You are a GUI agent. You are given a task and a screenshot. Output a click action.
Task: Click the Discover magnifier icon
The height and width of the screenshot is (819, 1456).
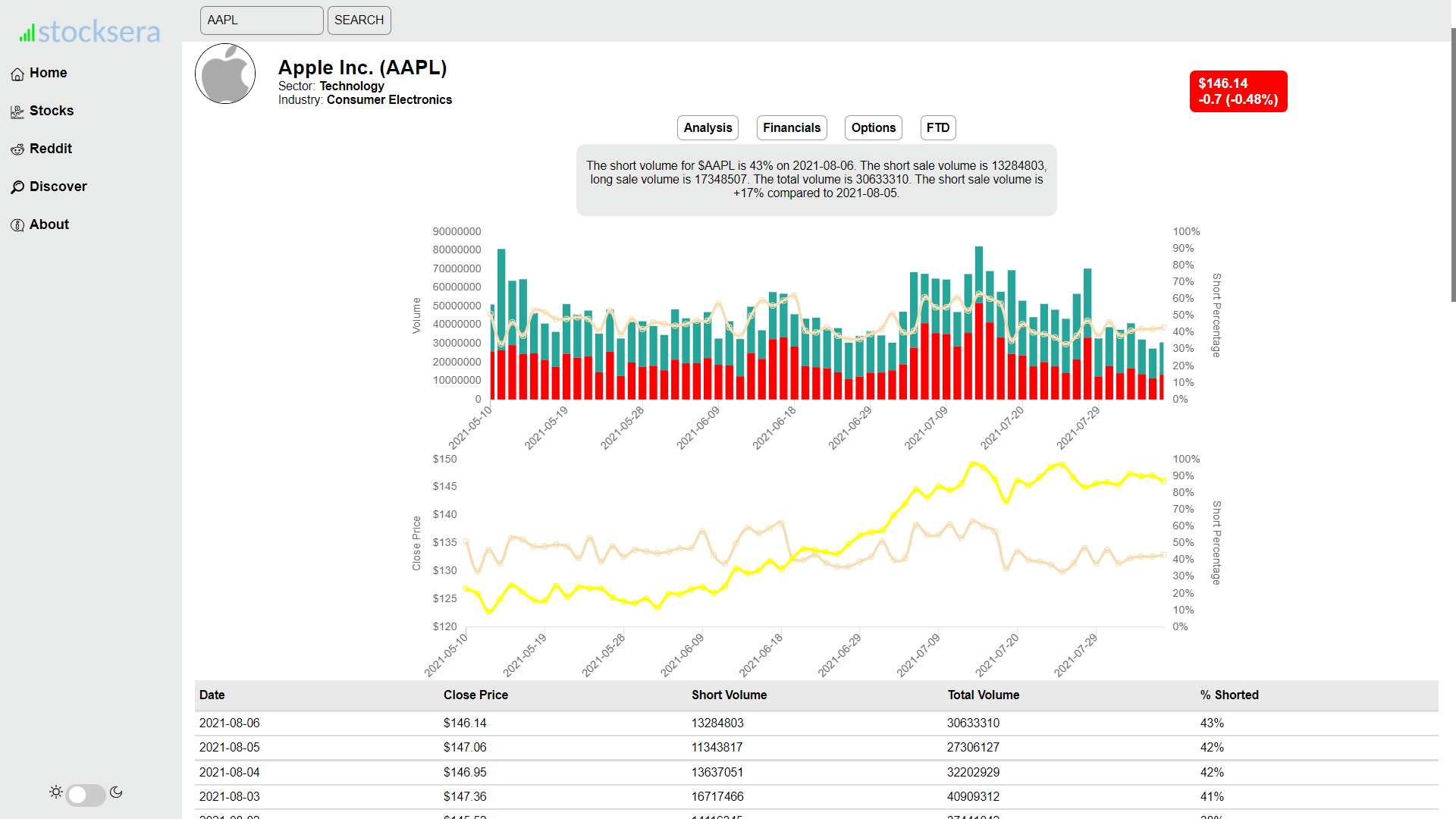pyautogui.click(x=17, y=187)
